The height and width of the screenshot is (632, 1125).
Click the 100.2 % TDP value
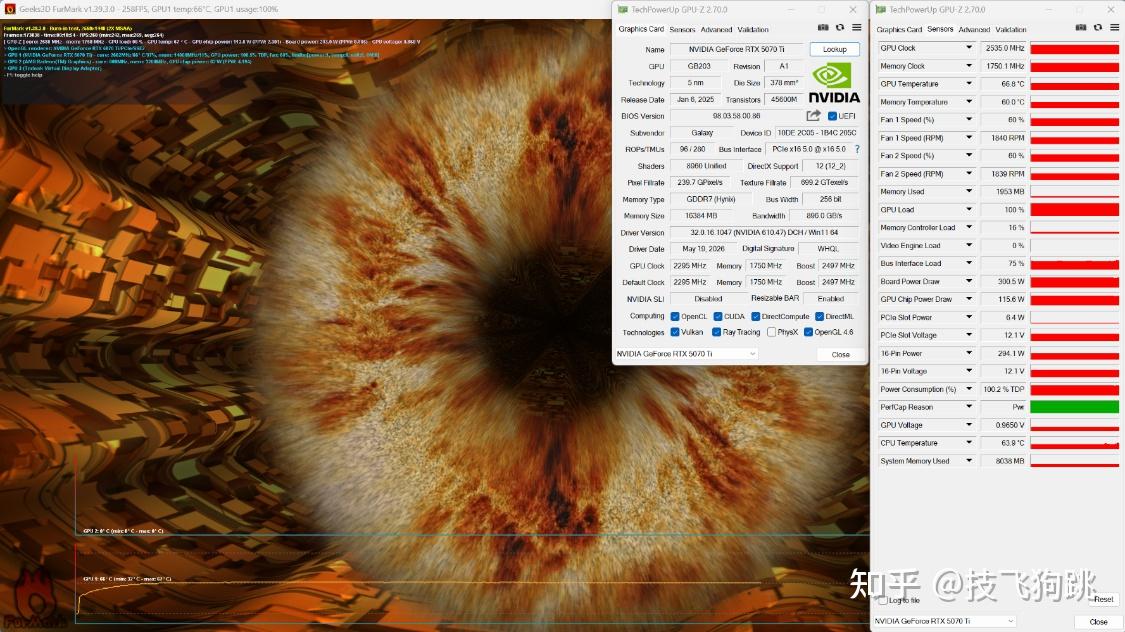point(1004,389)
